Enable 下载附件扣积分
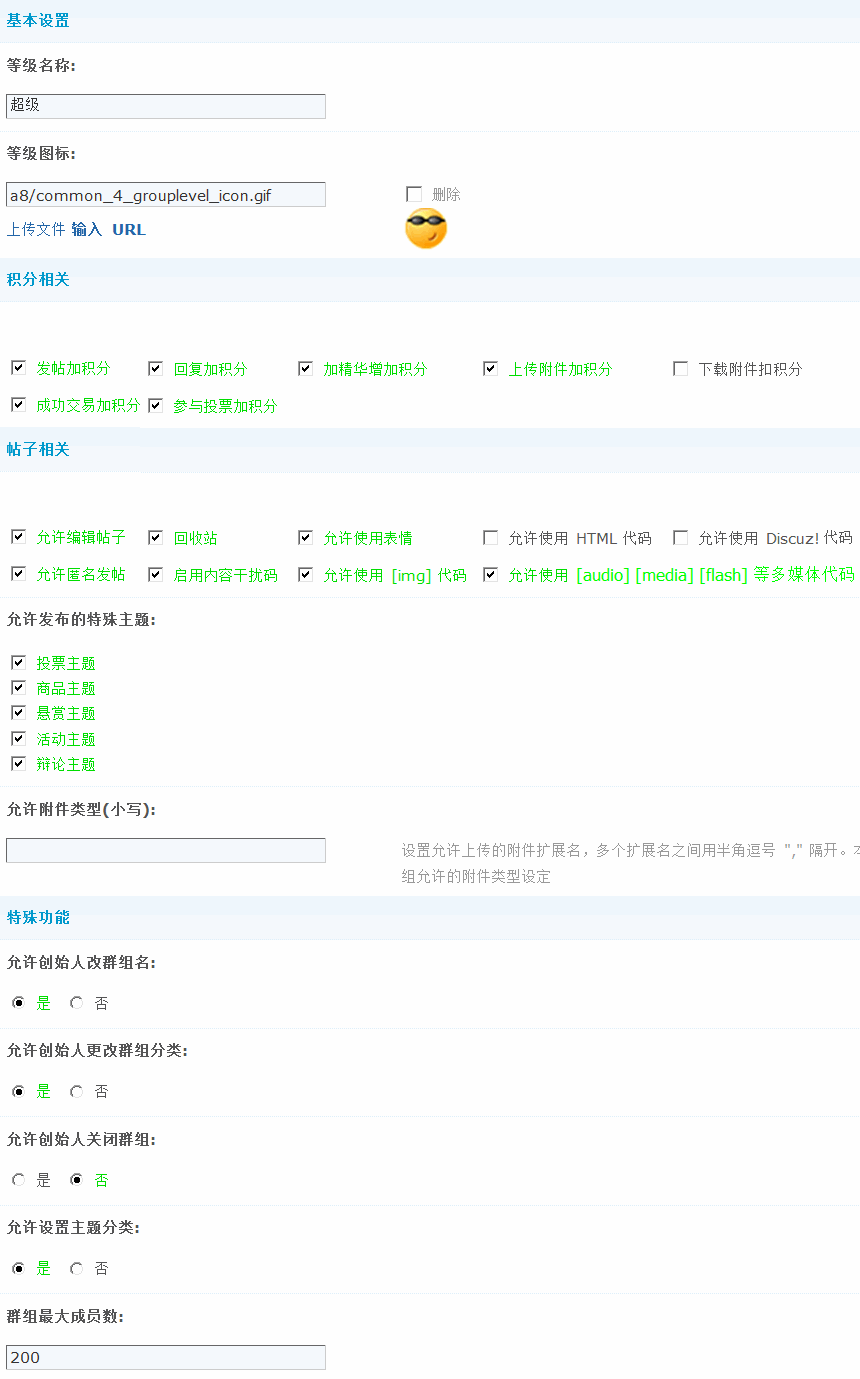 coord(680,368)
